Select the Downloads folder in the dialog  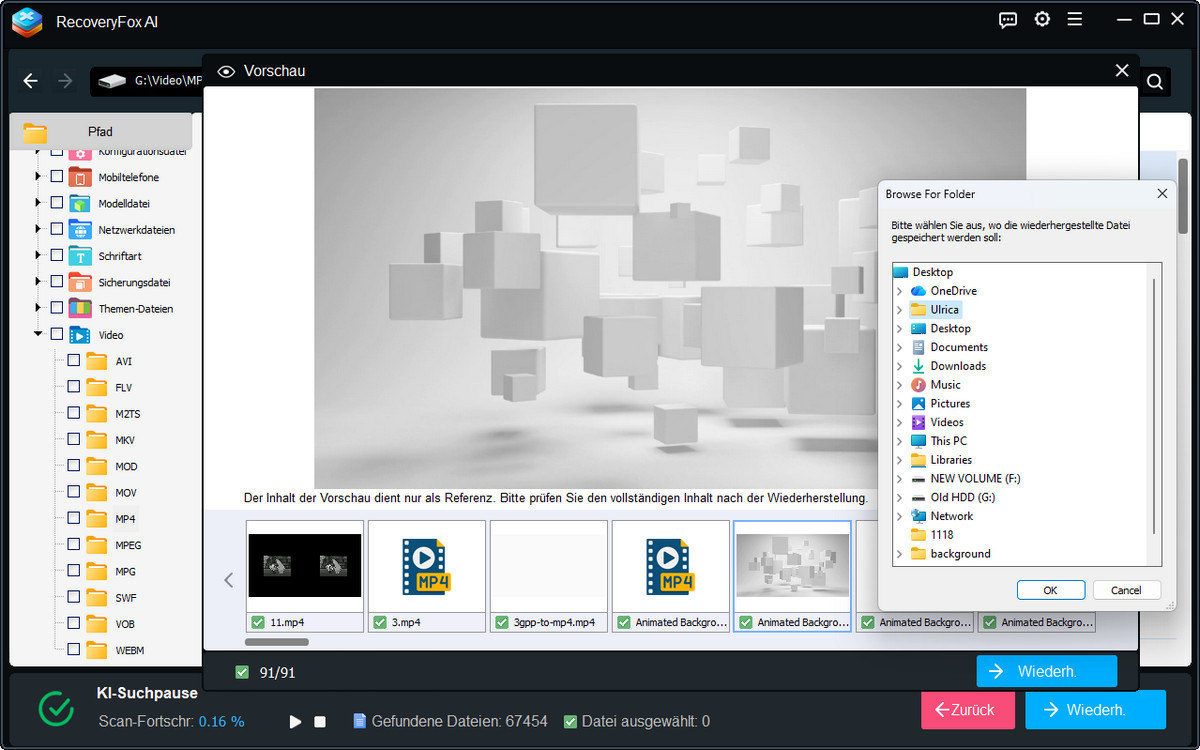click(958, 366)
